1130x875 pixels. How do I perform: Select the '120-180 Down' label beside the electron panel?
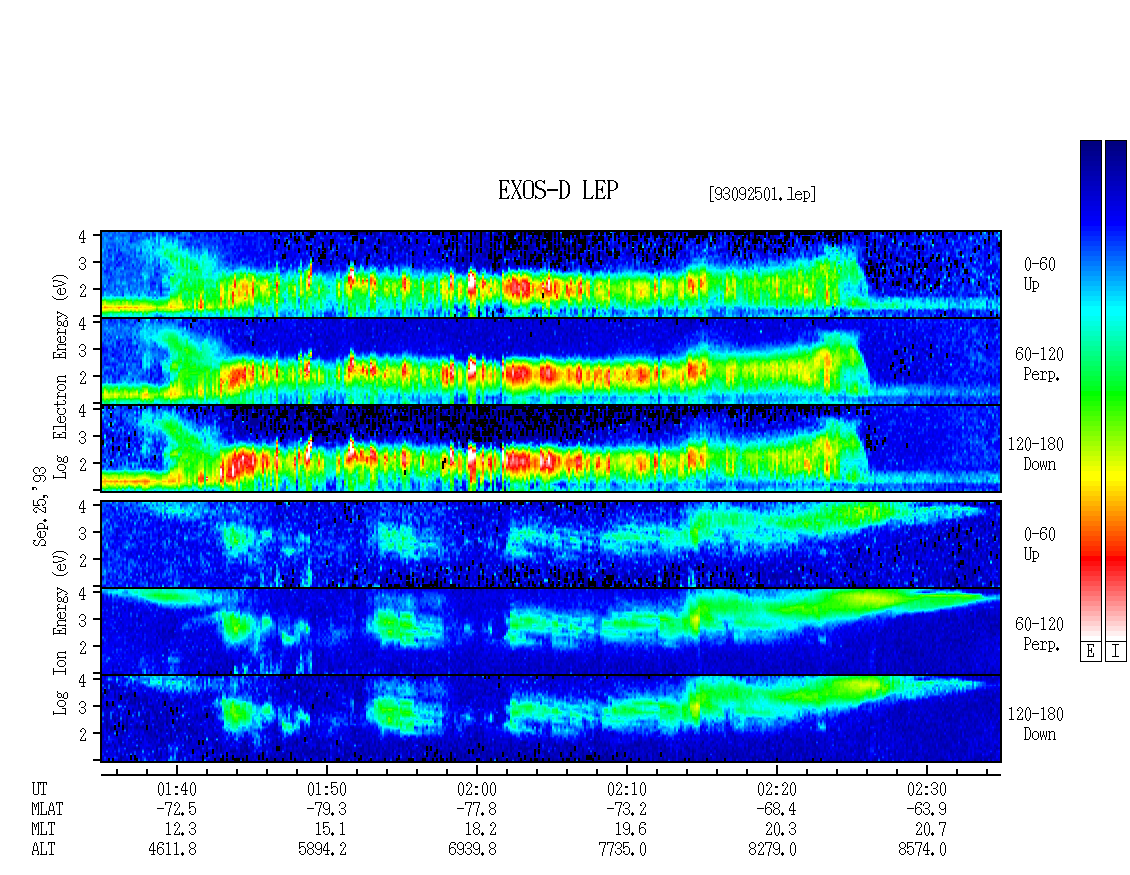pyautogui.click(x=1036, y=454)
